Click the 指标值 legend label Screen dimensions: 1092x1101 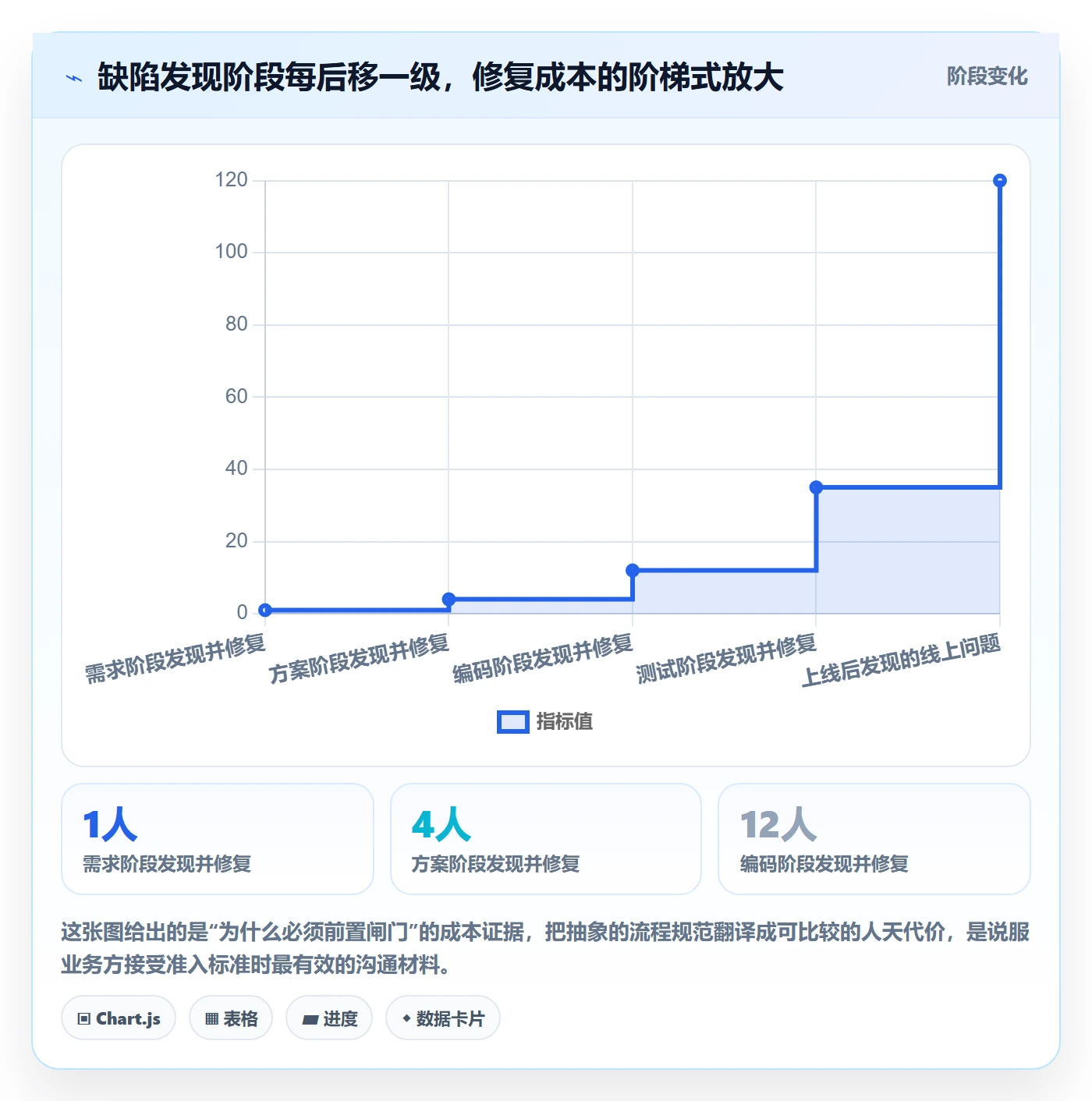point(564,722)
